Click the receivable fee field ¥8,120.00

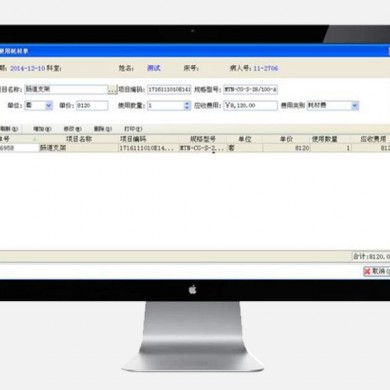(250, 106)
